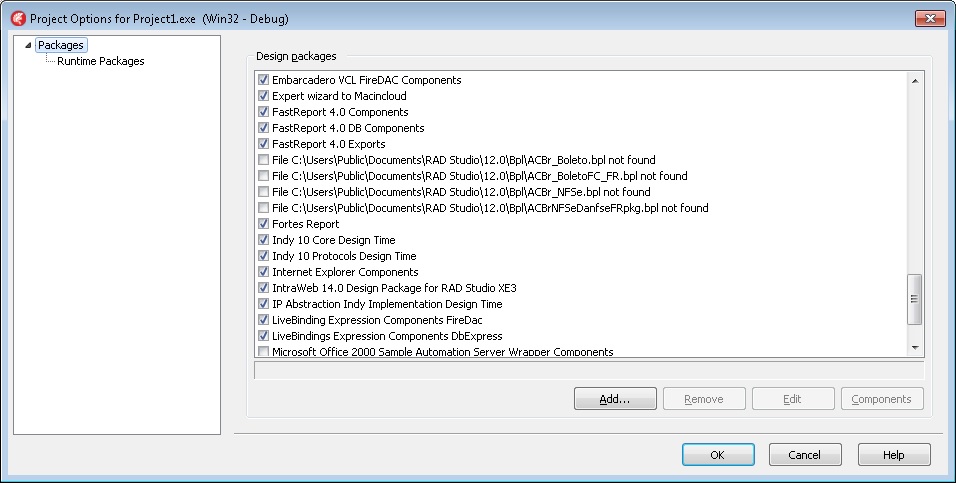Viewport: 956px width, 483px height.
Task: Click the list scroll up arrow
Action: tap(915, 80)
